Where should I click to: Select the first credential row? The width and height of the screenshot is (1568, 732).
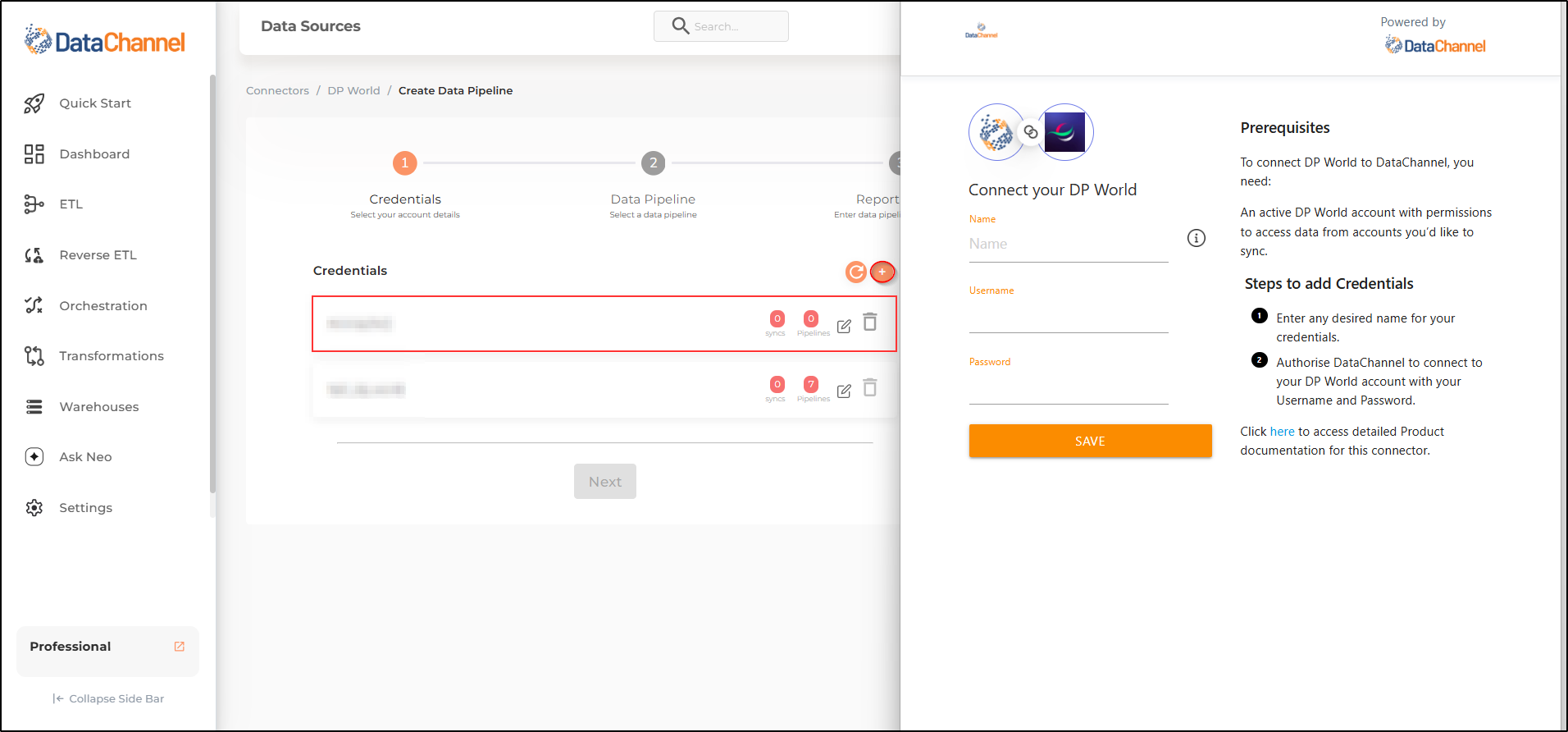[x=604, y=323]
